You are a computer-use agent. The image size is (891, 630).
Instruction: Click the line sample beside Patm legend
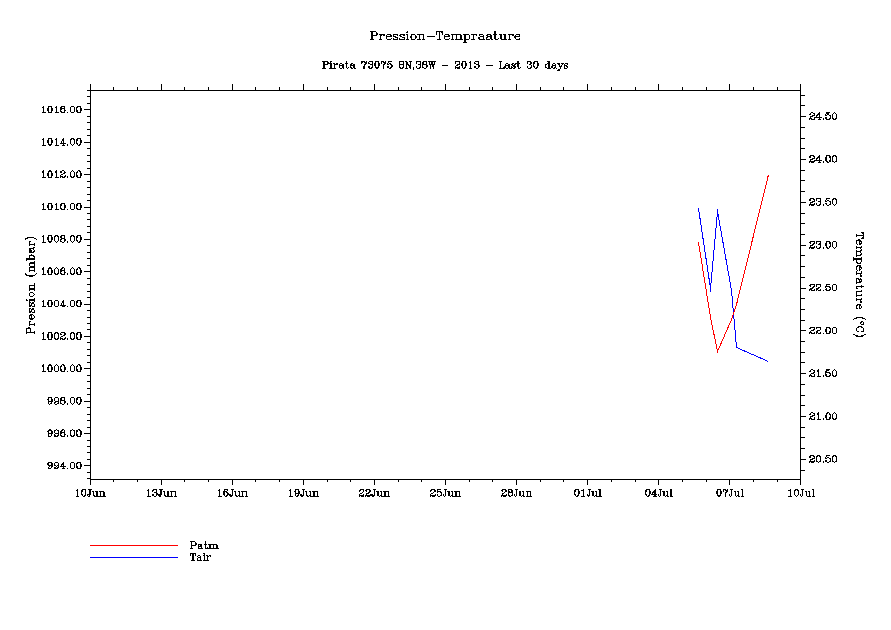click(x=133, y=546)
